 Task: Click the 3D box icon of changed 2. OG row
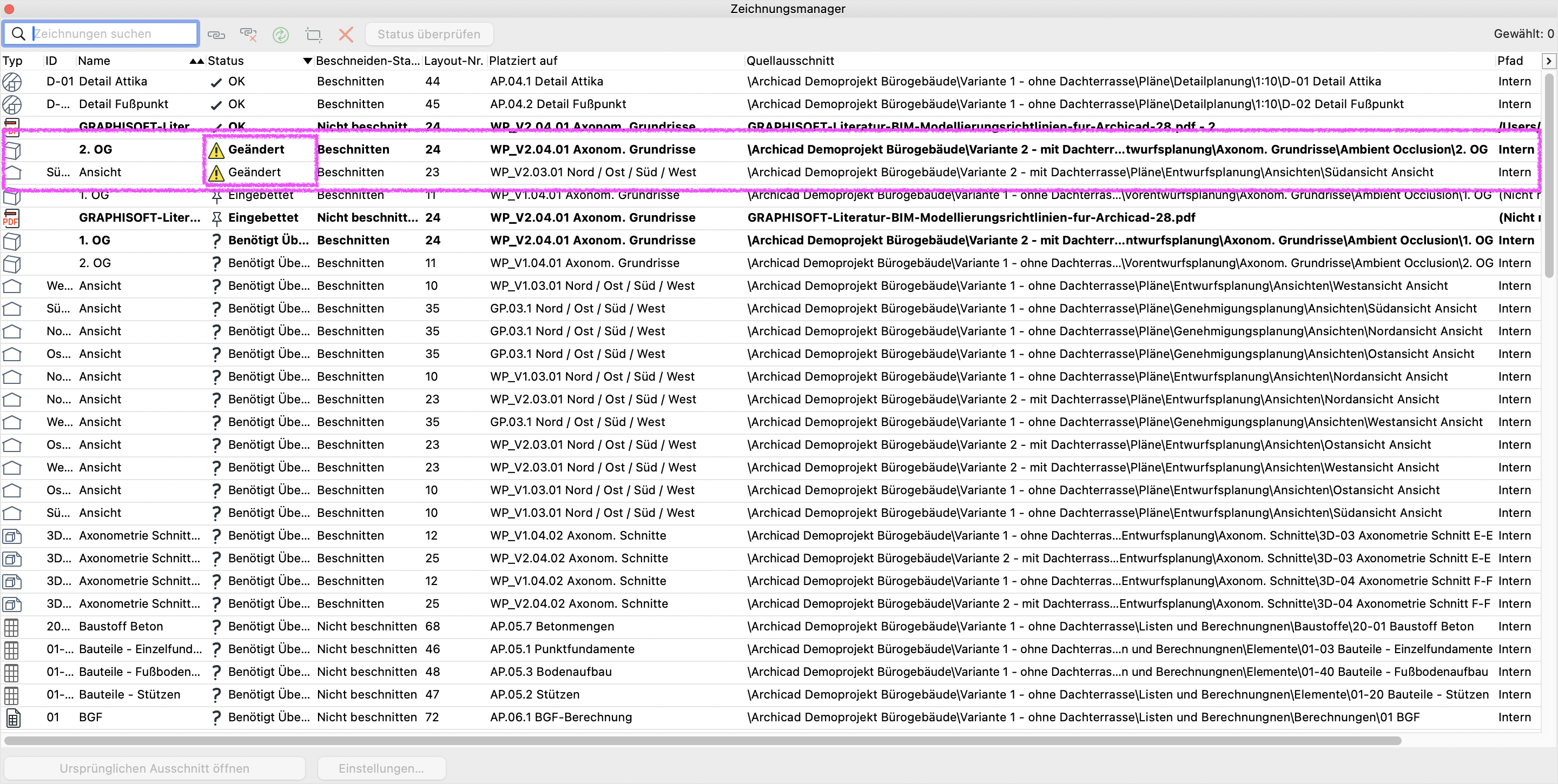pyautogui.click(x=12, y=150)
